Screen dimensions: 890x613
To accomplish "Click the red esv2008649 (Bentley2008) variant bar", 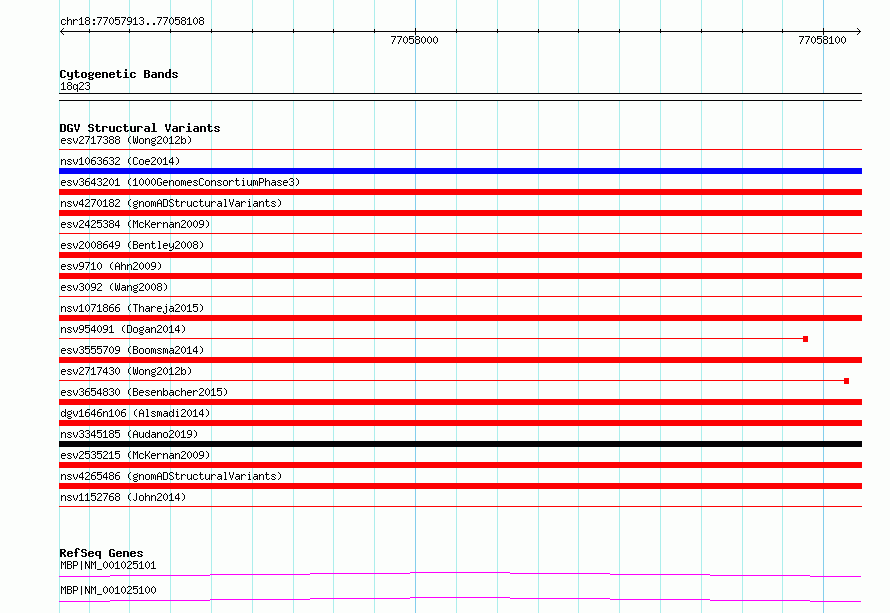I will pyautogui.click(x=460, y=255).
